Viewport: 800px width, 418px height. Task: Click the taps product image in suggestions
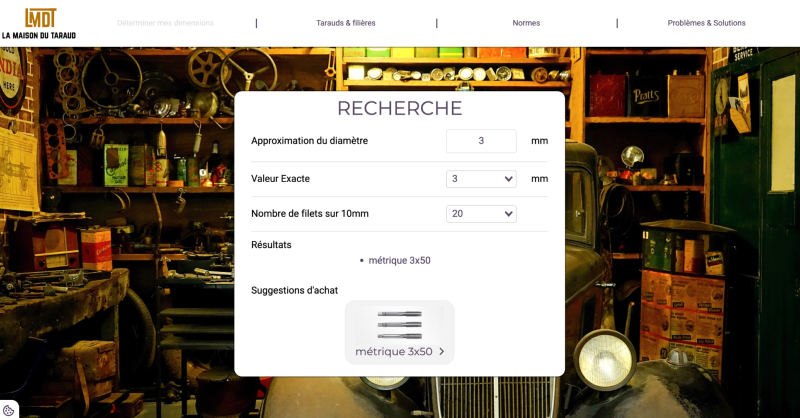[399, 325]
